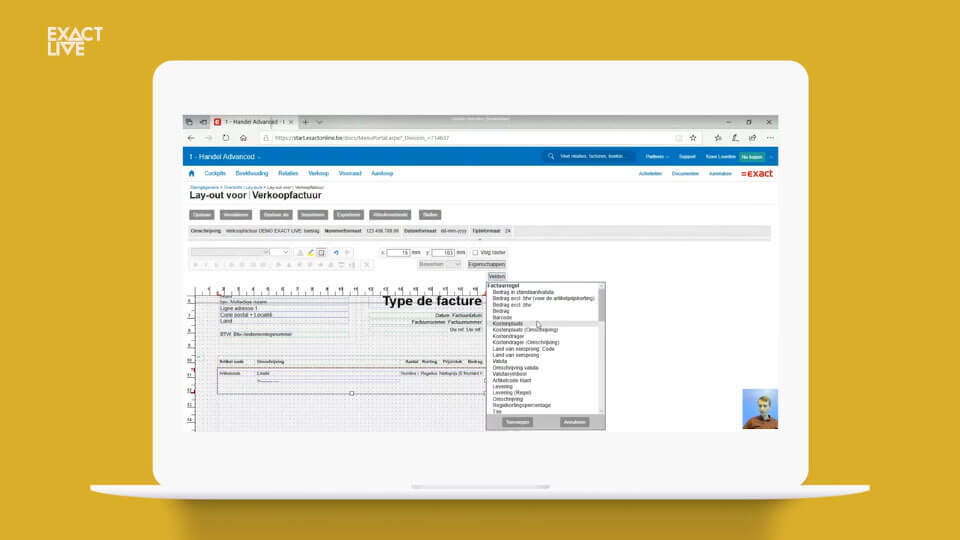960x540 pixels.
Task: Open the browser favorites list icon
Action: click(718, 138)
